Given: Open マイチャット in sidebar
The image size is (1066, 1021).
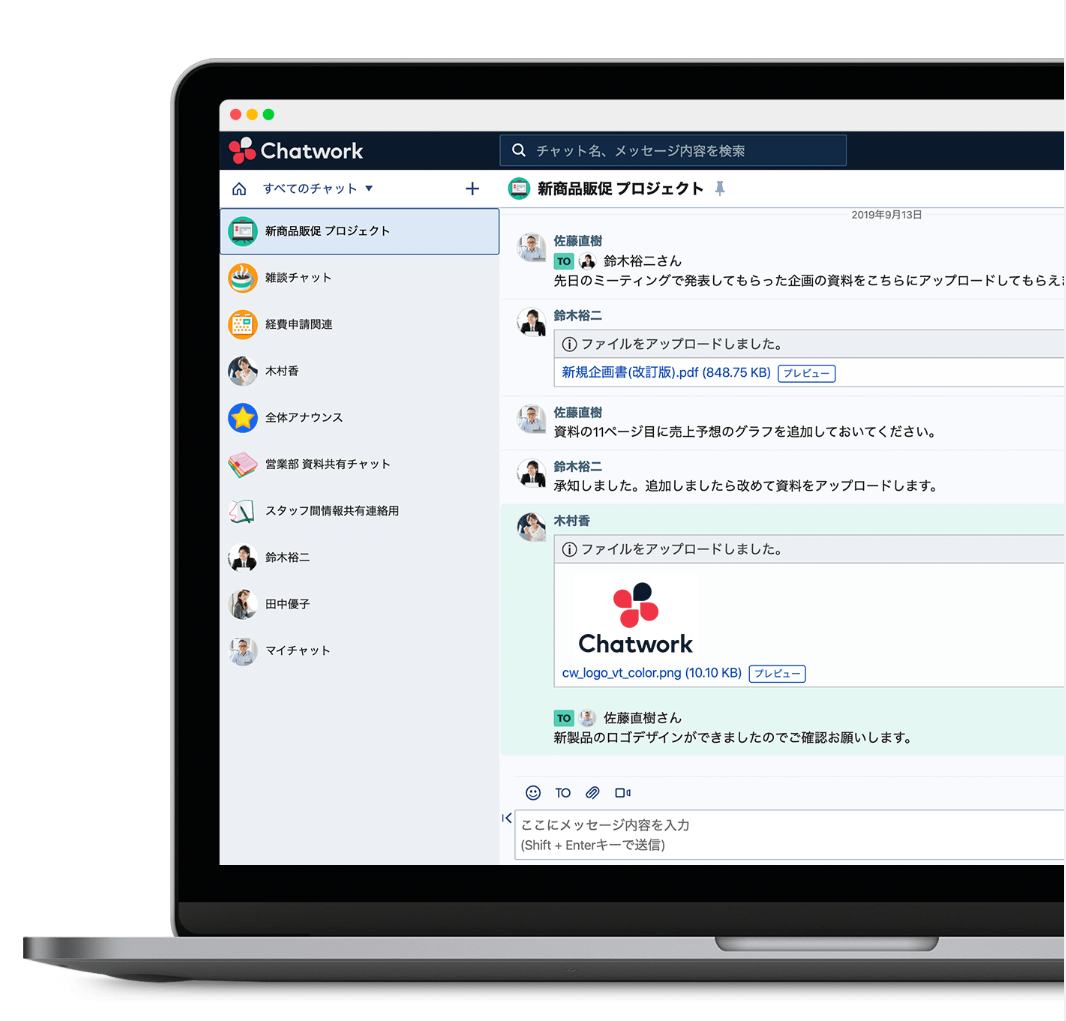Looking at the screenshot, I should (x=359, y=651).
